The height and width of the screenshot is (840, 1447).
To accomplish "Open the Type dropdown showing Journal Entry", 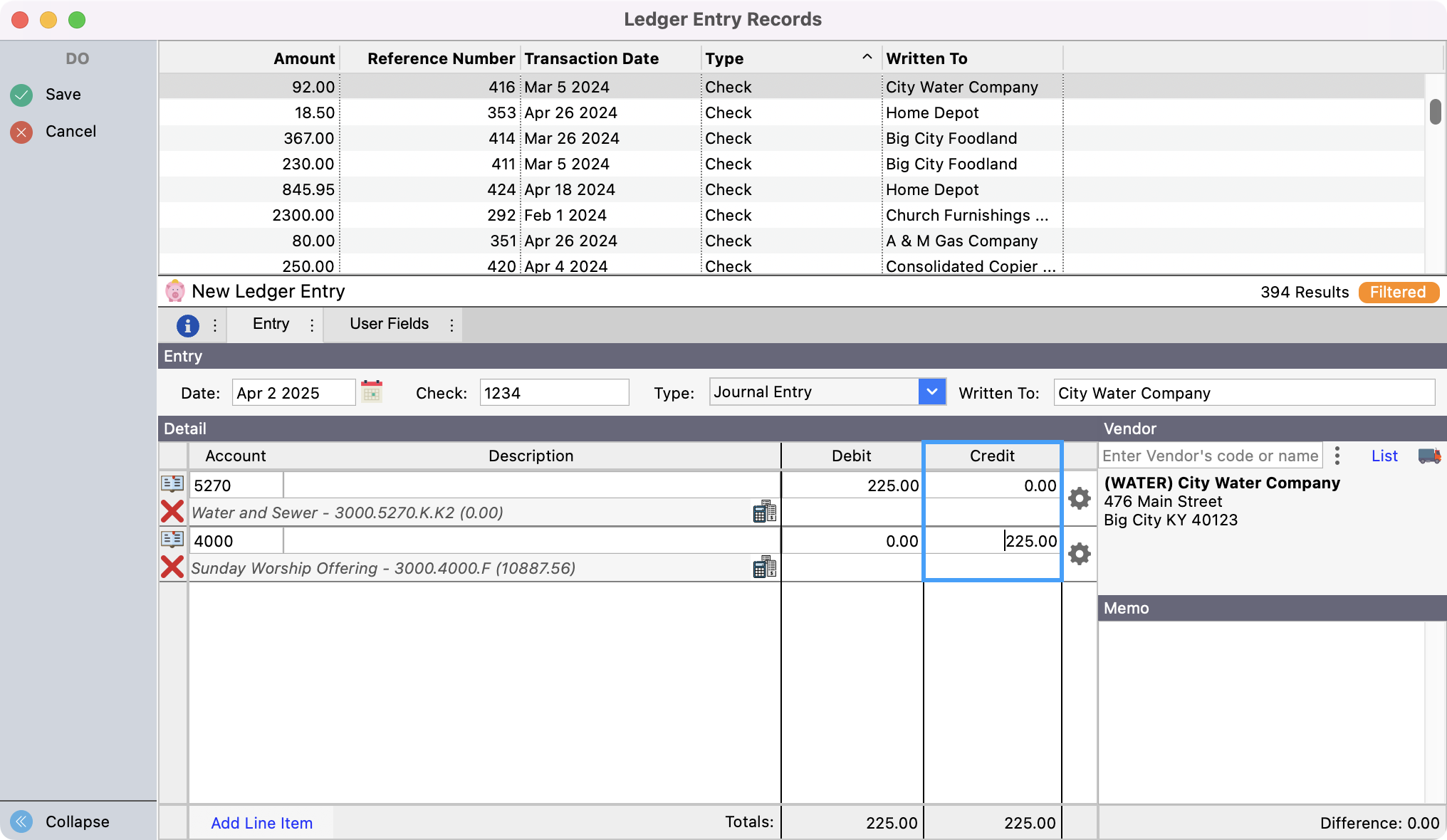I will [931, 392].
